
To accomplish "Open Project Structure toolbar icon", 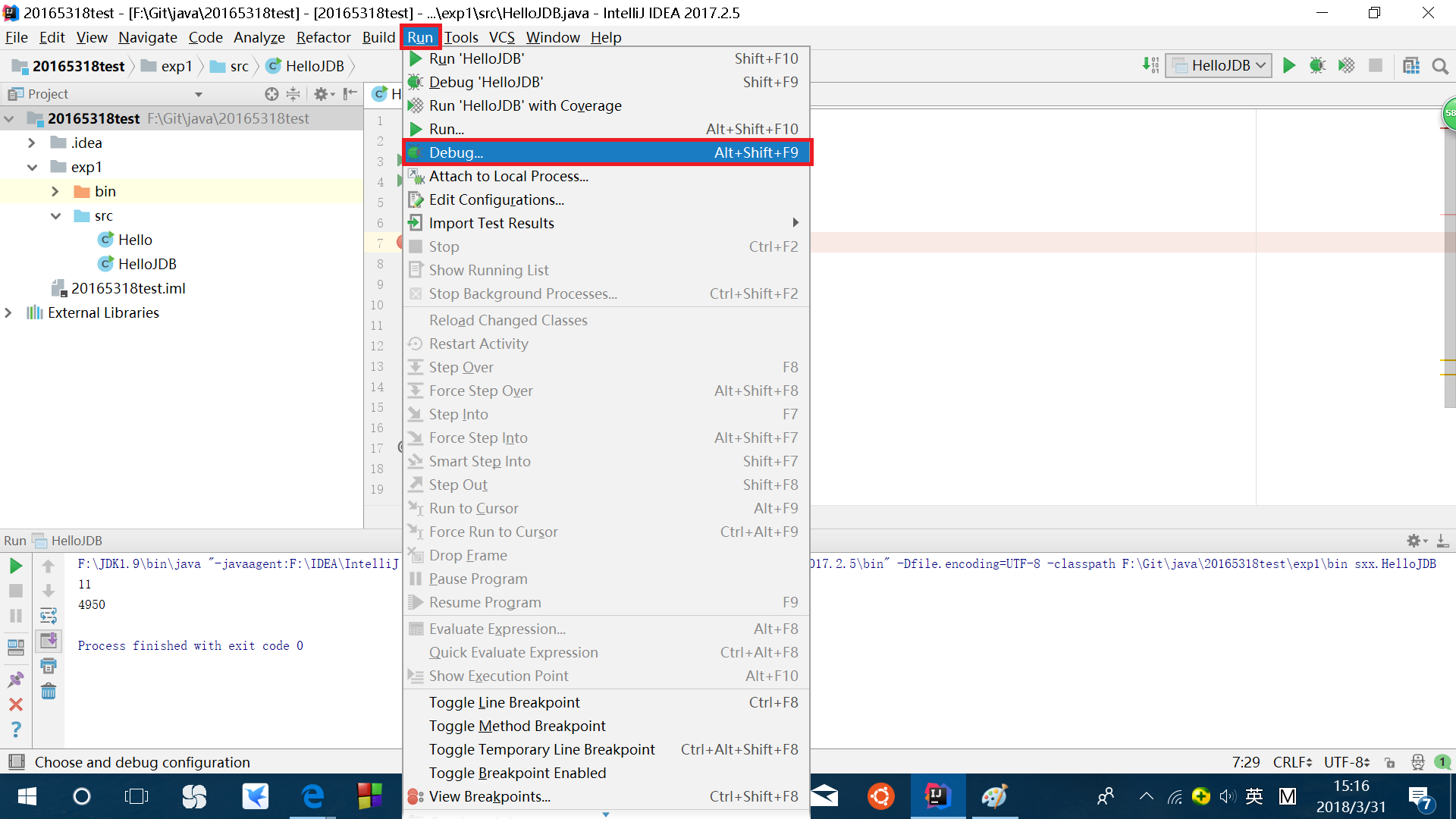I will click(1411, 66).
